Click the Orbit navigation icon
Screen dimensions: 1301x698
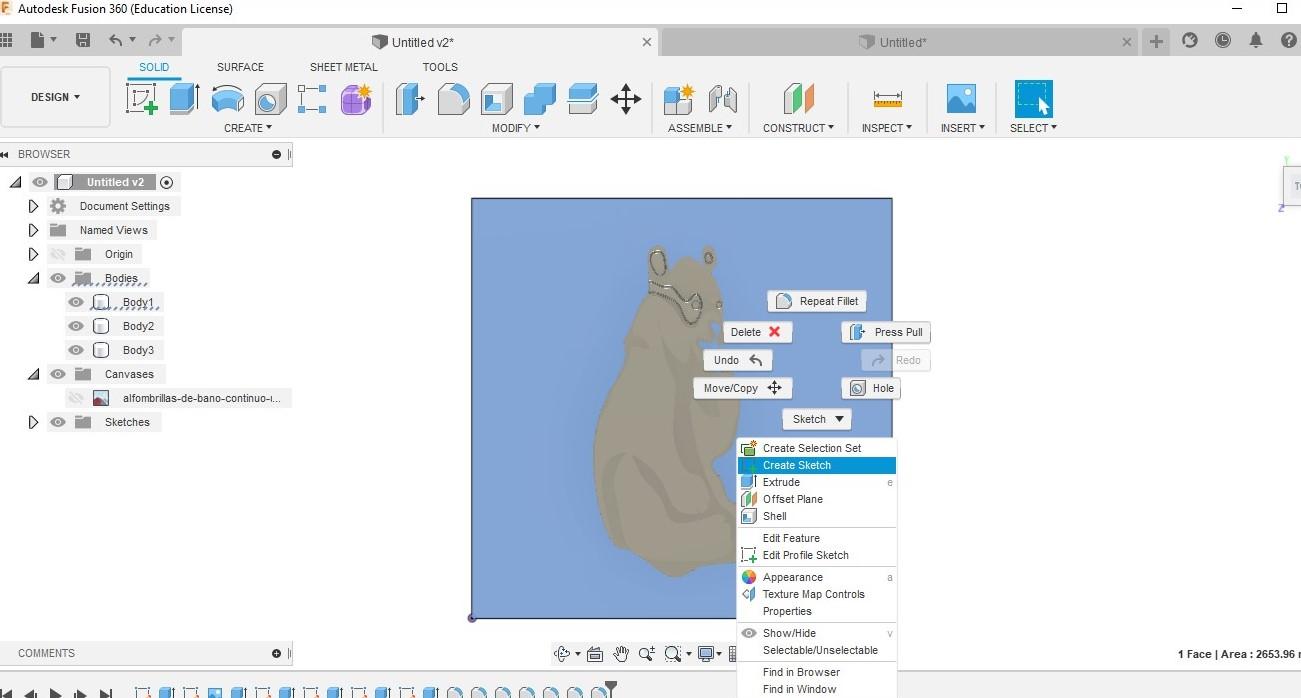[562, 654]
